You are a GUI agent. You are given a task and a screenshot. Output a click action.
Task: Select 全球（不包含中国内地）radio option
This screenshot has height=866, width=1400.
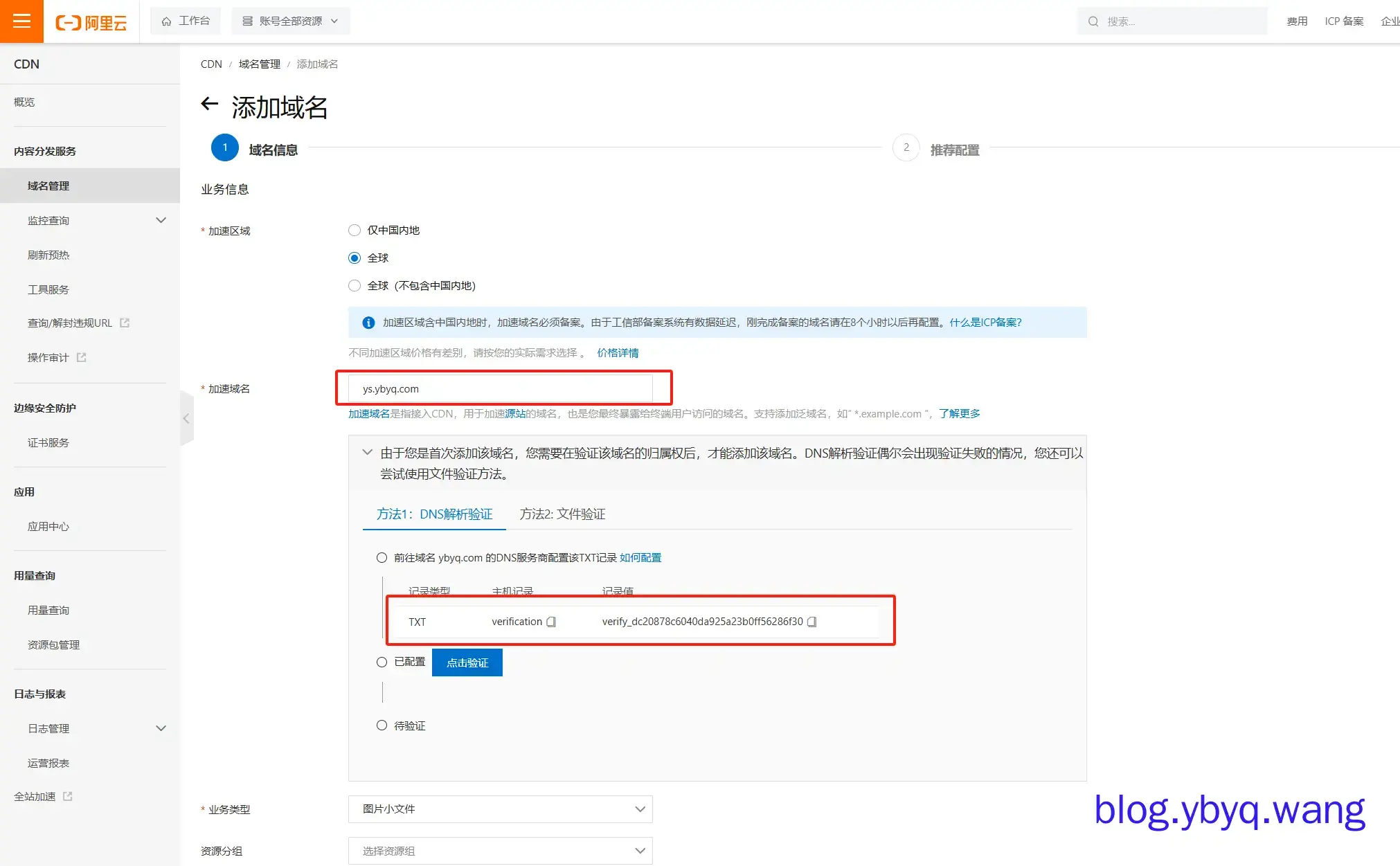[x=355, y=285]
